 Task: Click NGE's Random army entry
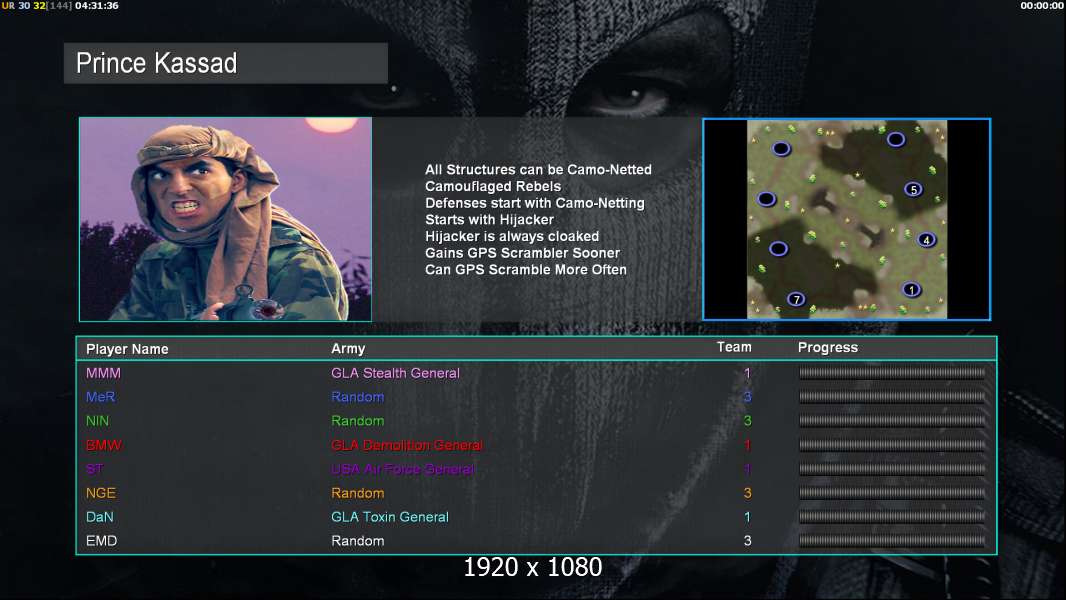coord(358,493)
